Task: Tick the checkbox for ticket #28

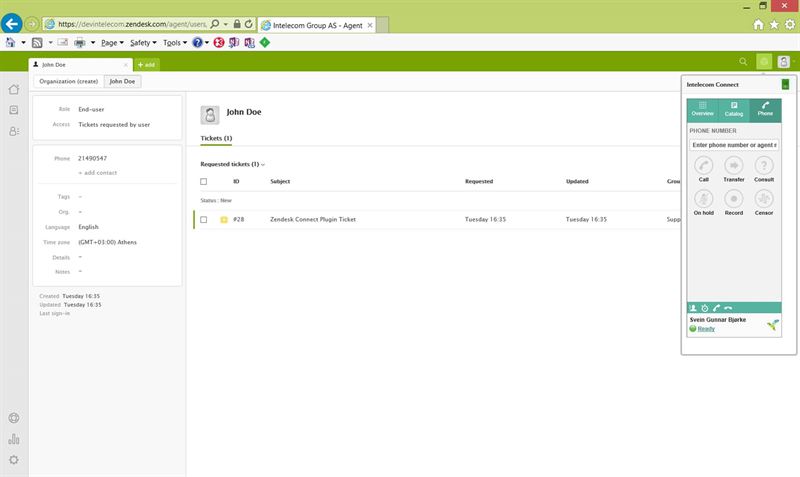Action: coord(204,219)
